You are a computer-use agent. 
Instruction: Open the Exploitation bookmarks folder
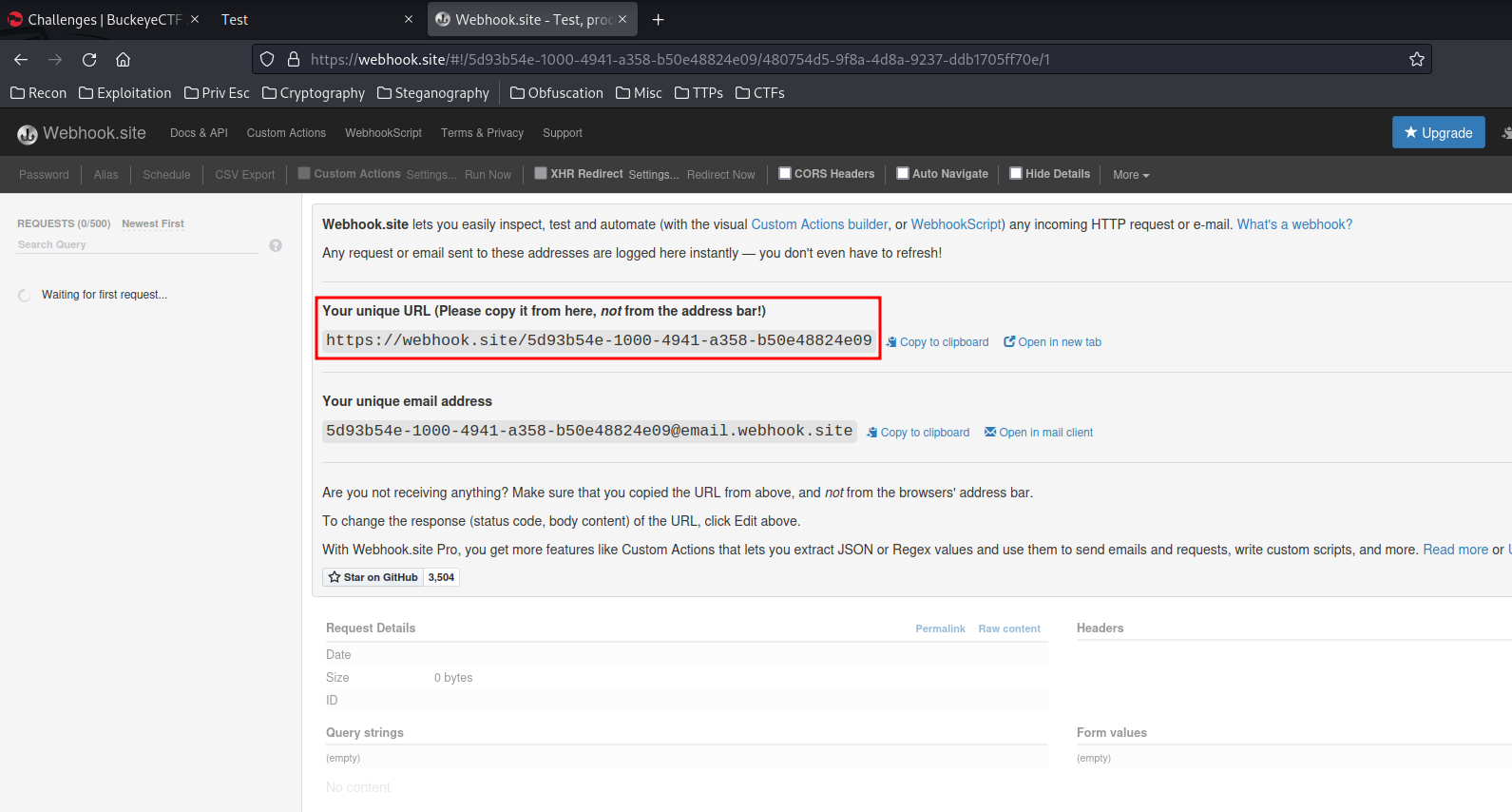click(x=125, y=93)
